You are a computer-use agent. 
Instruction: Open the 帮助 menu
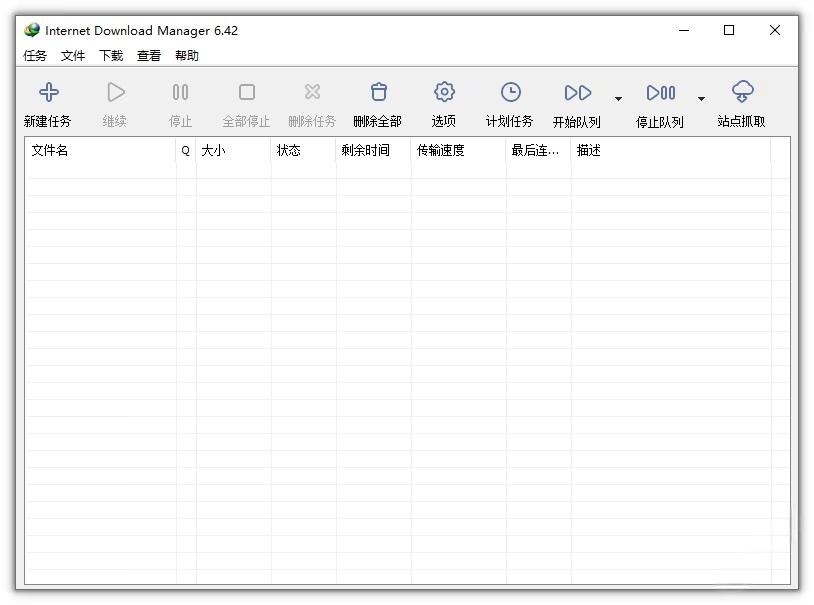point(186,56)
